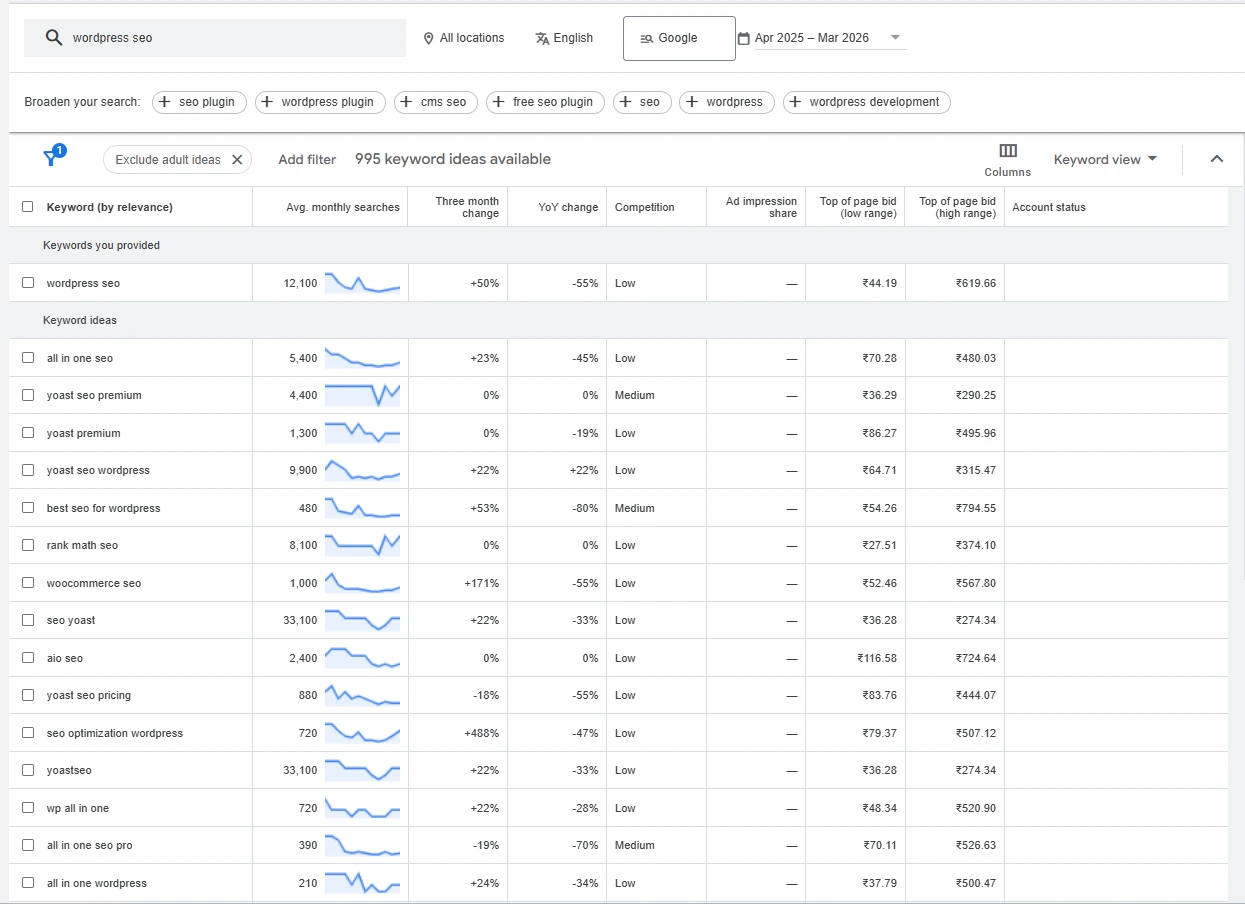This screenshot has height=904, width=1245.
Task: Click 'all in one seo pro' keyword
Action: (x=89, y=845)
